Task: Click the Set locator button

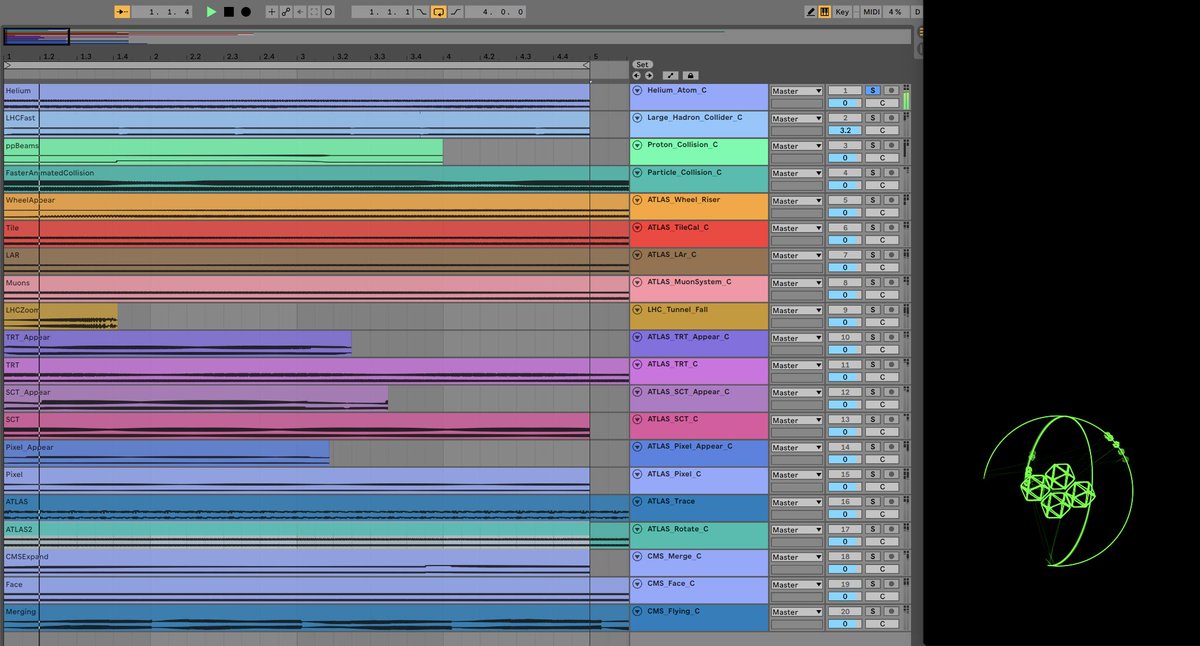Action: coord(642,64)
